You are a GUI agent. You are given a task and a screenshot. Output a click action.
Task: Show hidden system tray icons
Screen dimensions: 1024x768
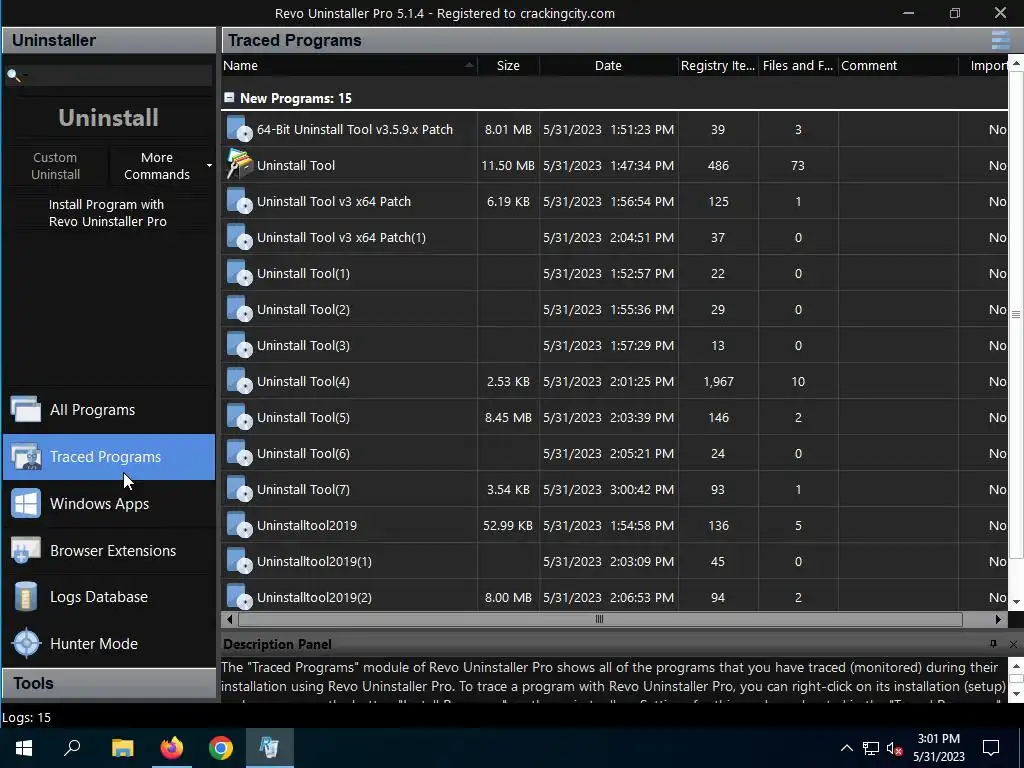click(x=846, y=748)
